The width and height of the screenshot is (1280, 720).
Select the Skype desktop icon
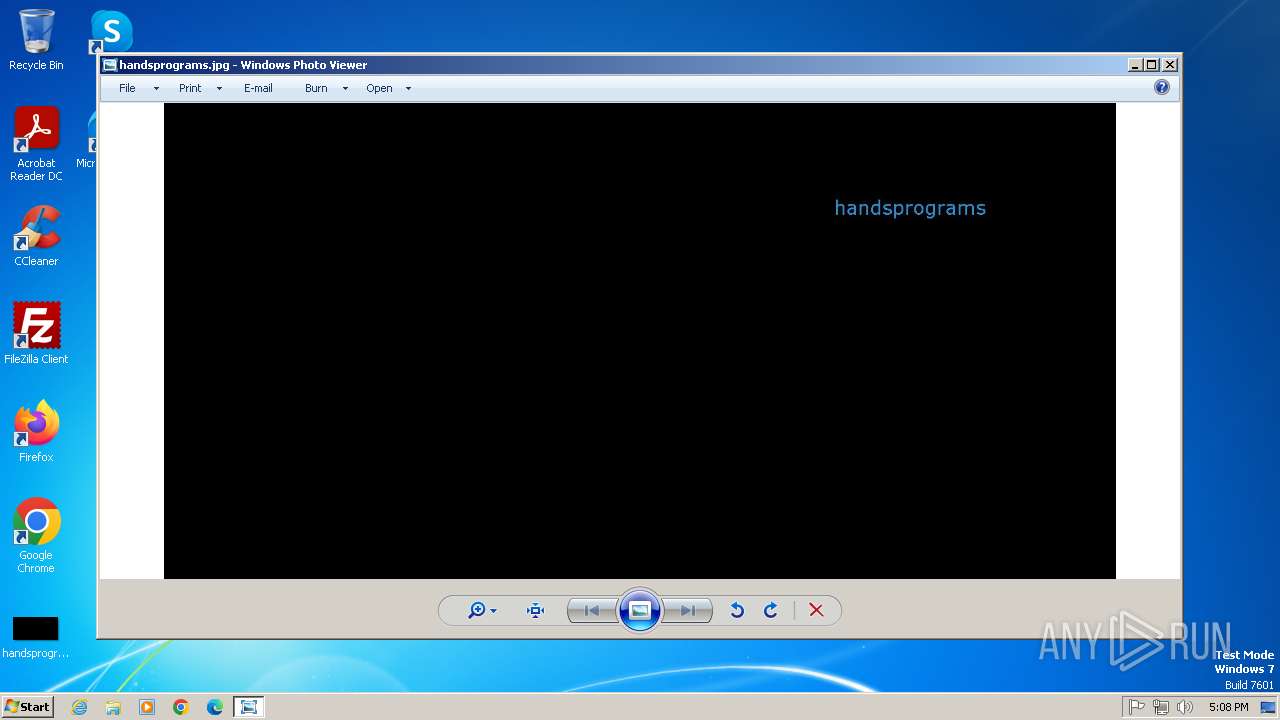[110, 32]
